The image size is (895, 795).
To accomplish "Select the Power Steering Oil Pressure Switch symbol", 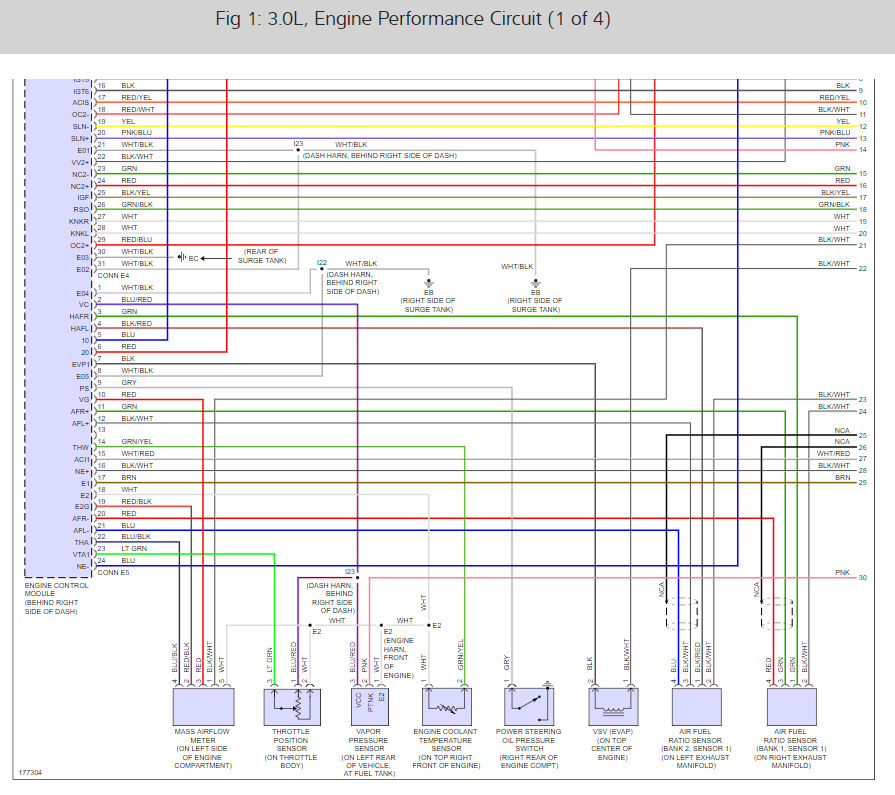I will (x=529, y=707).
